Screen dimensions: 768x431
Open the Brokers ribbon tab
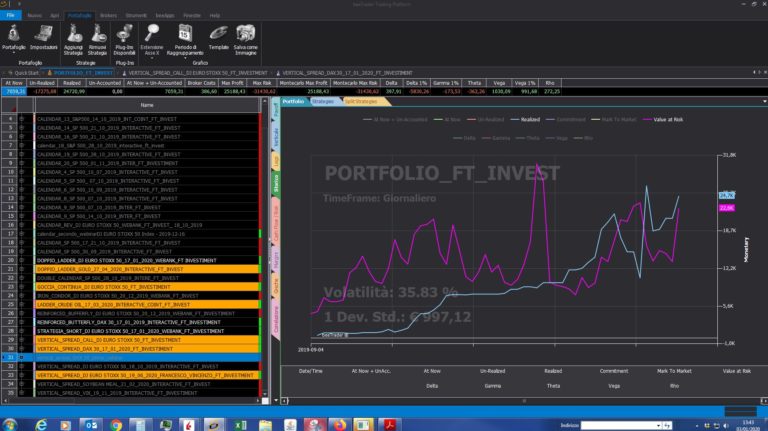point(108,15)
